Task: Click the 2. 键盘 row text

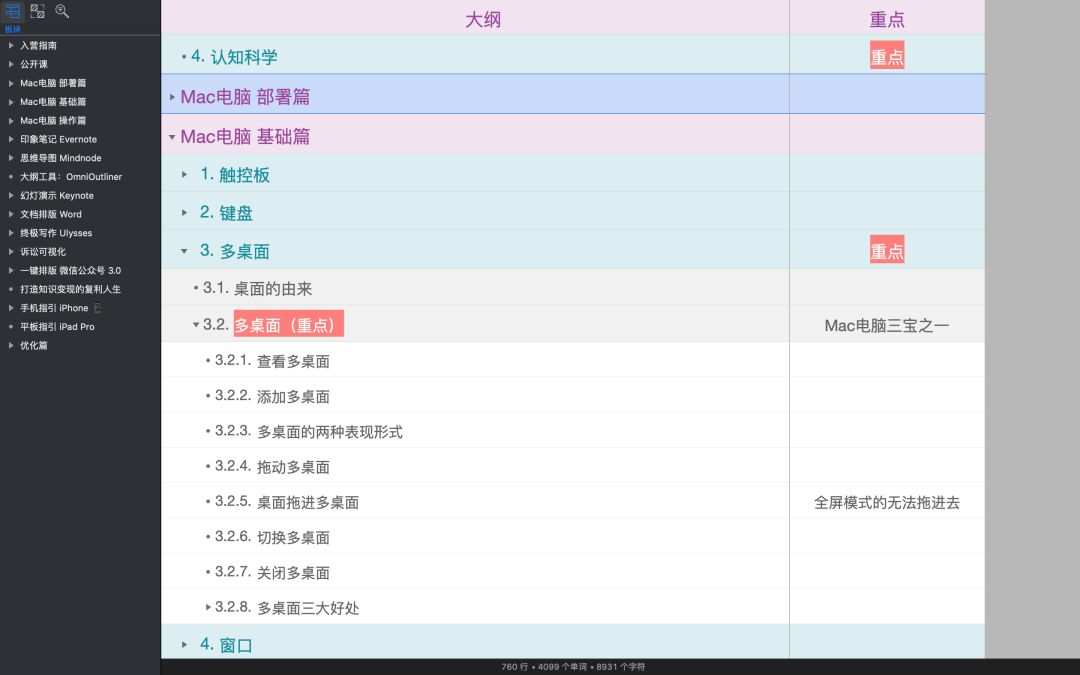Action: click(x=226, y=213)
